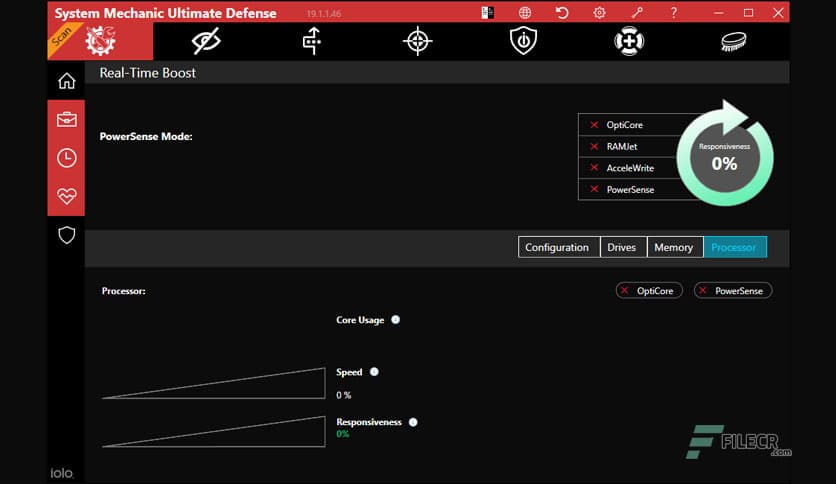Viewport: 836px width, 484px height.
Task: Click the Responsiveness graph triangle
Action: tap(213, 431)
